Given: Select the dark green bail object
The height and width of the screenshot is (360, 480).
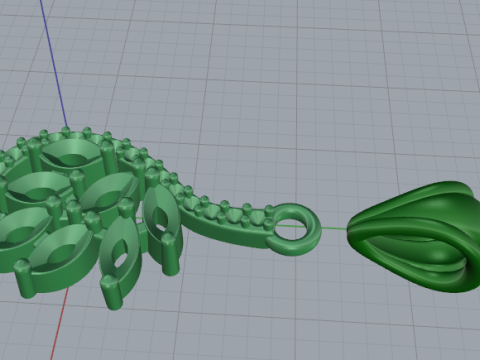Looking at the screenshot, I should [414, 237].
